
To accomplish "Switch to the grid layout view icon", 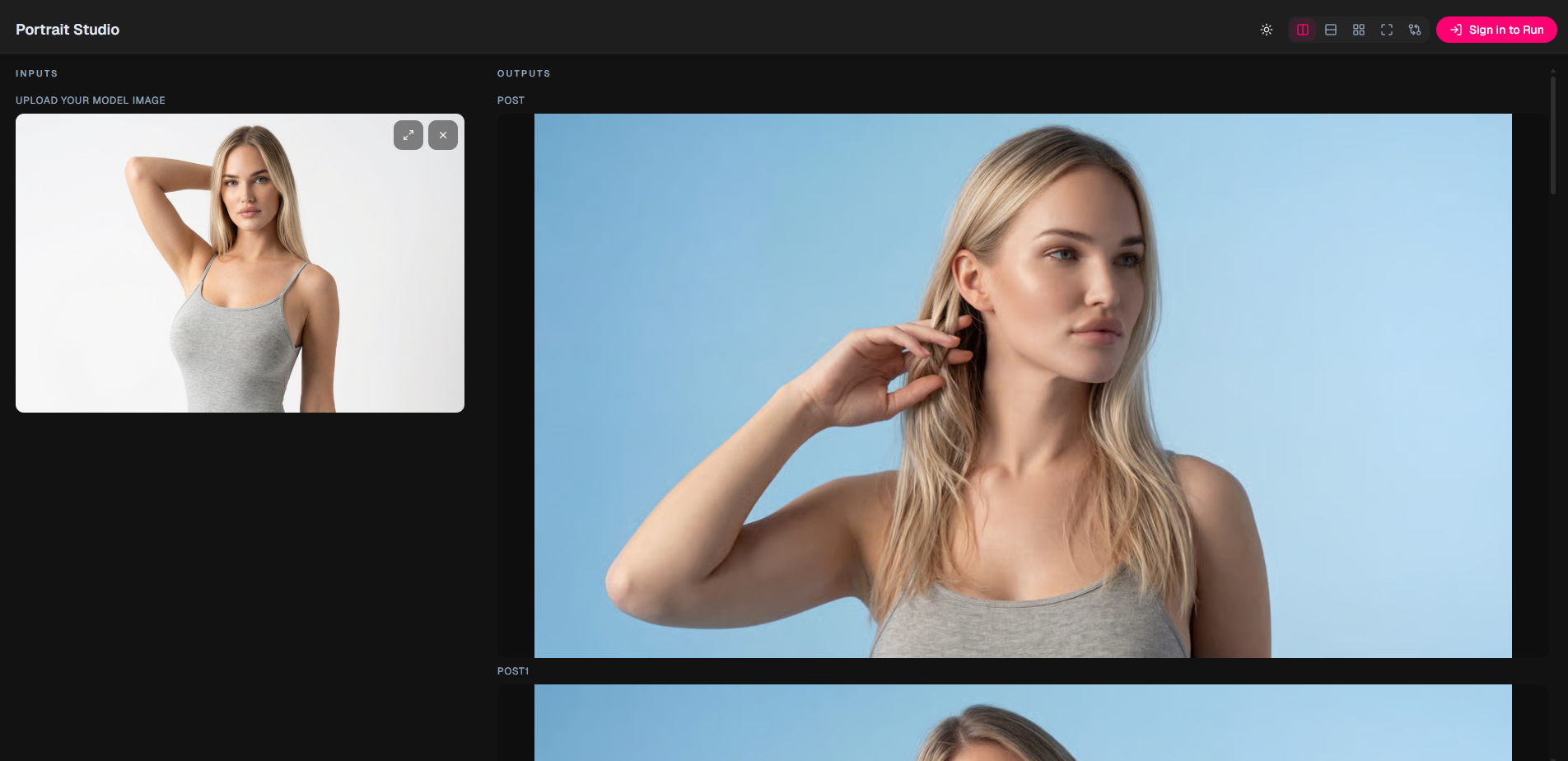I will tap(1359, 30).
